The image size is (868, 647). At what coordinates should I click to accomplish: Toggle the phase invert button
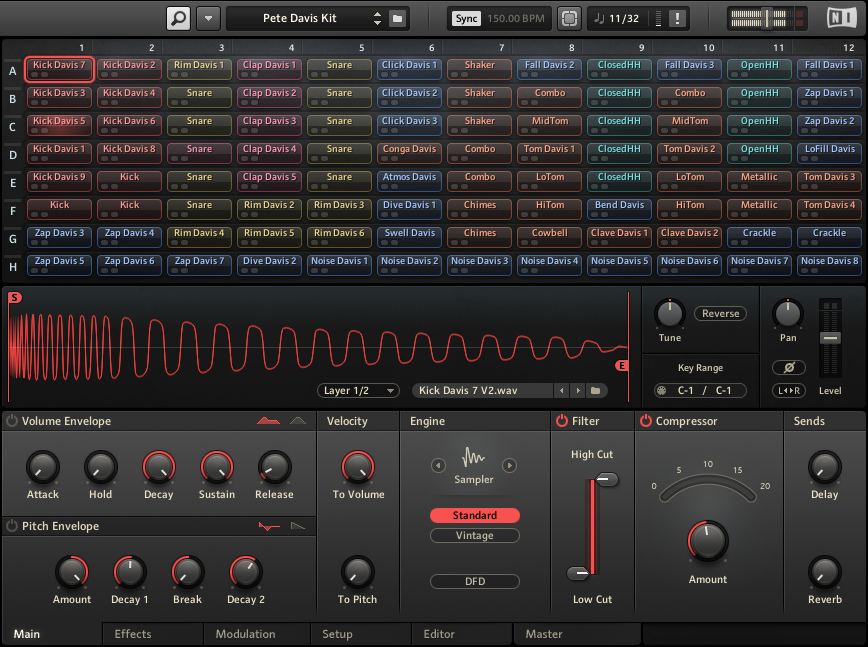click(x=788, y=367)
